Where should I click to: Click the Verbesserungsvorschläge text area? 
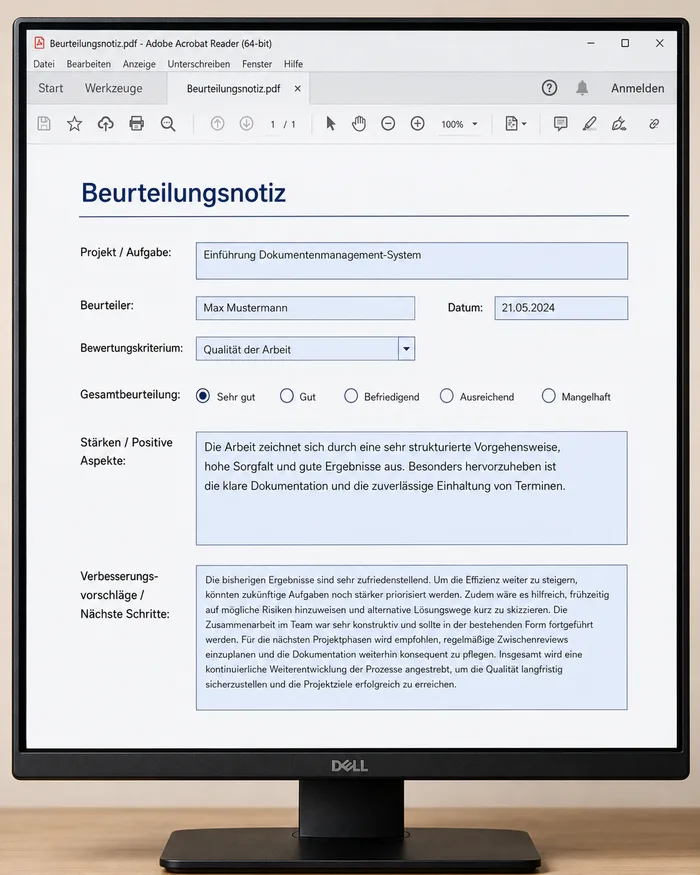pyautogui.click(x=411, y=637)
